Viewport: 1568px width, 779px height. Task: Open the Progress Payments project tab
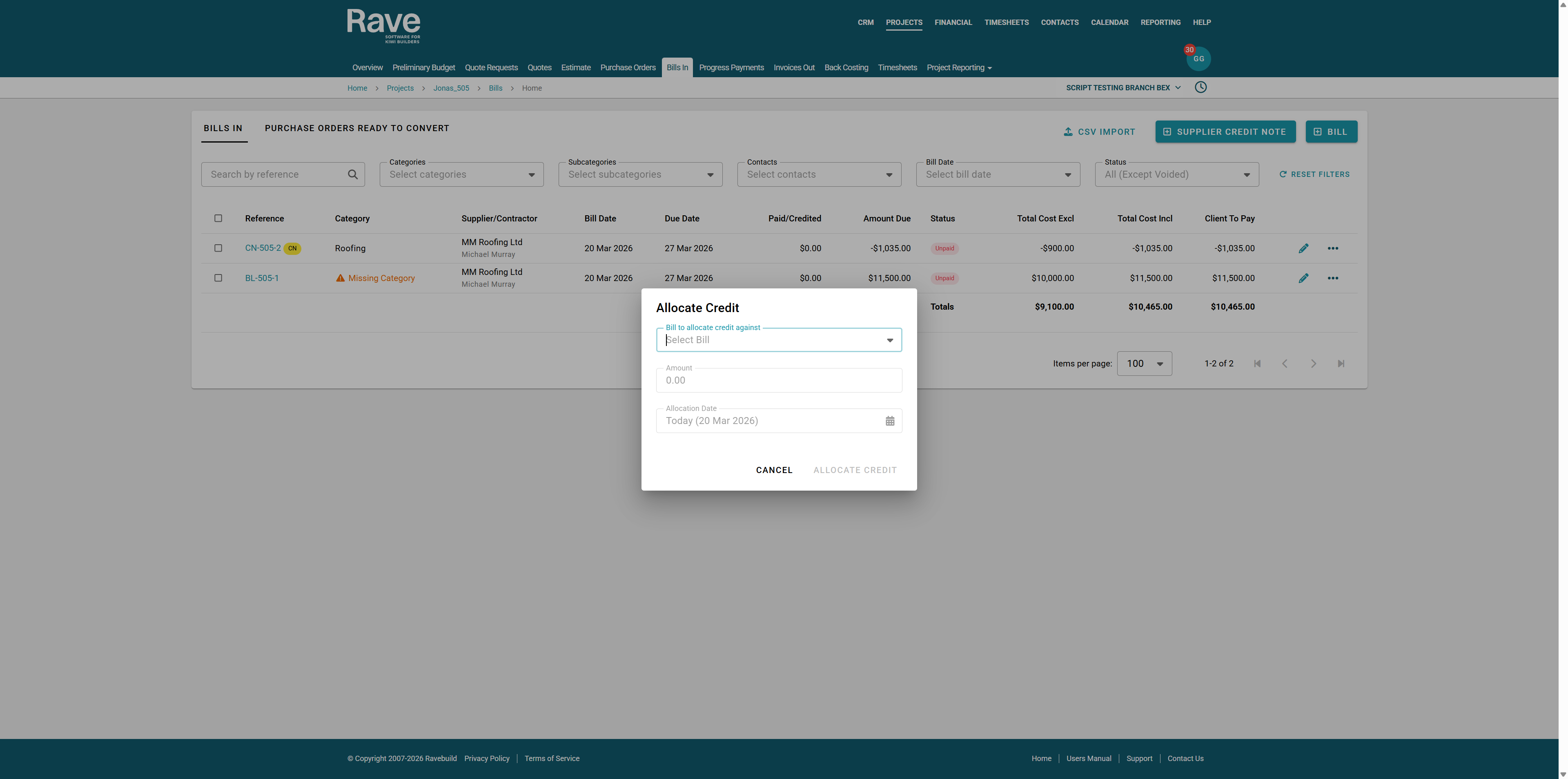click(731, 68)
